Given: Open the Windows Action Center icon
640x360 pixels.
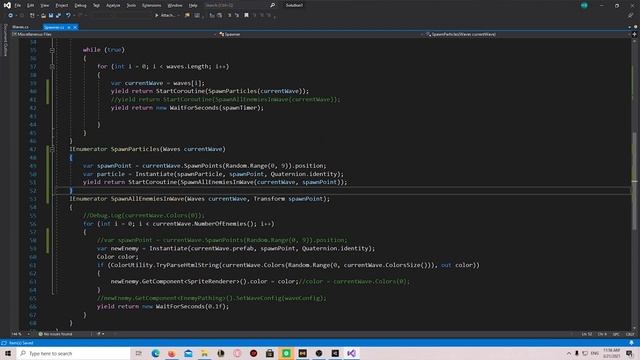Looking at the screenshot, I should pyautogui.click(x=630, y=353).
